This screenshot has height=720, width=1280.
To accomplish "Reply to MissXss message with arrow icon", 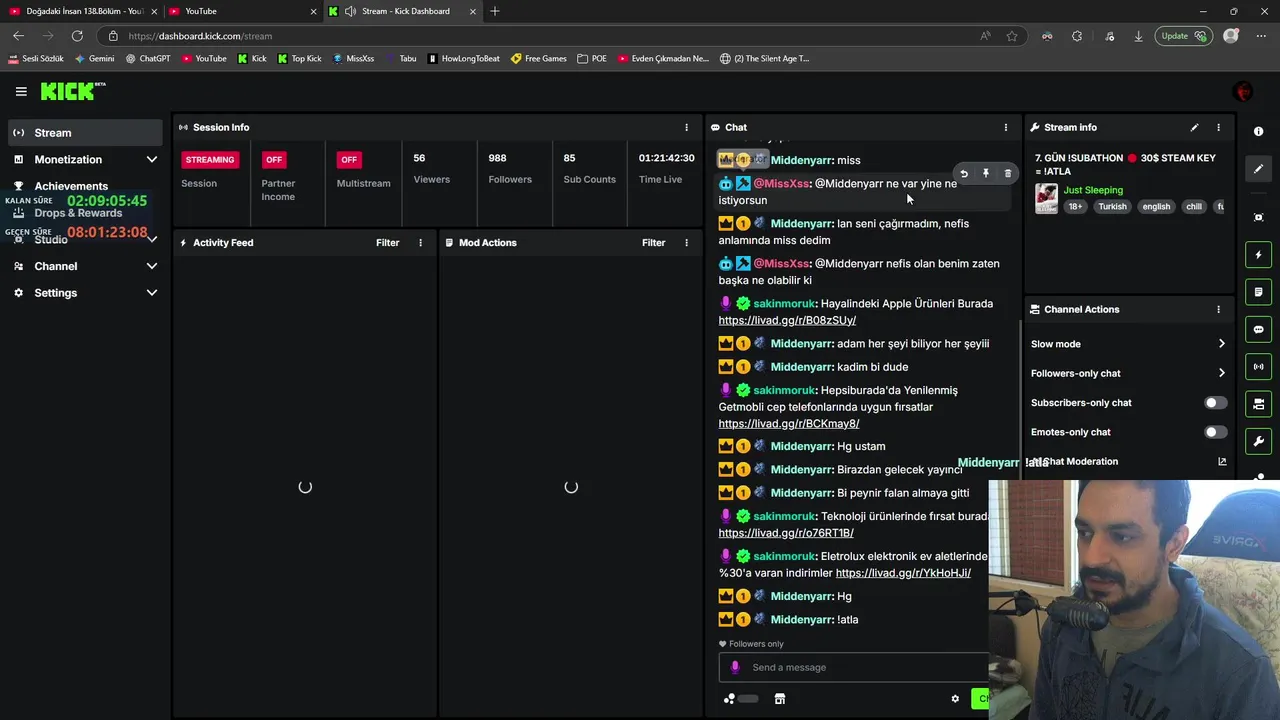I will 964,173.
